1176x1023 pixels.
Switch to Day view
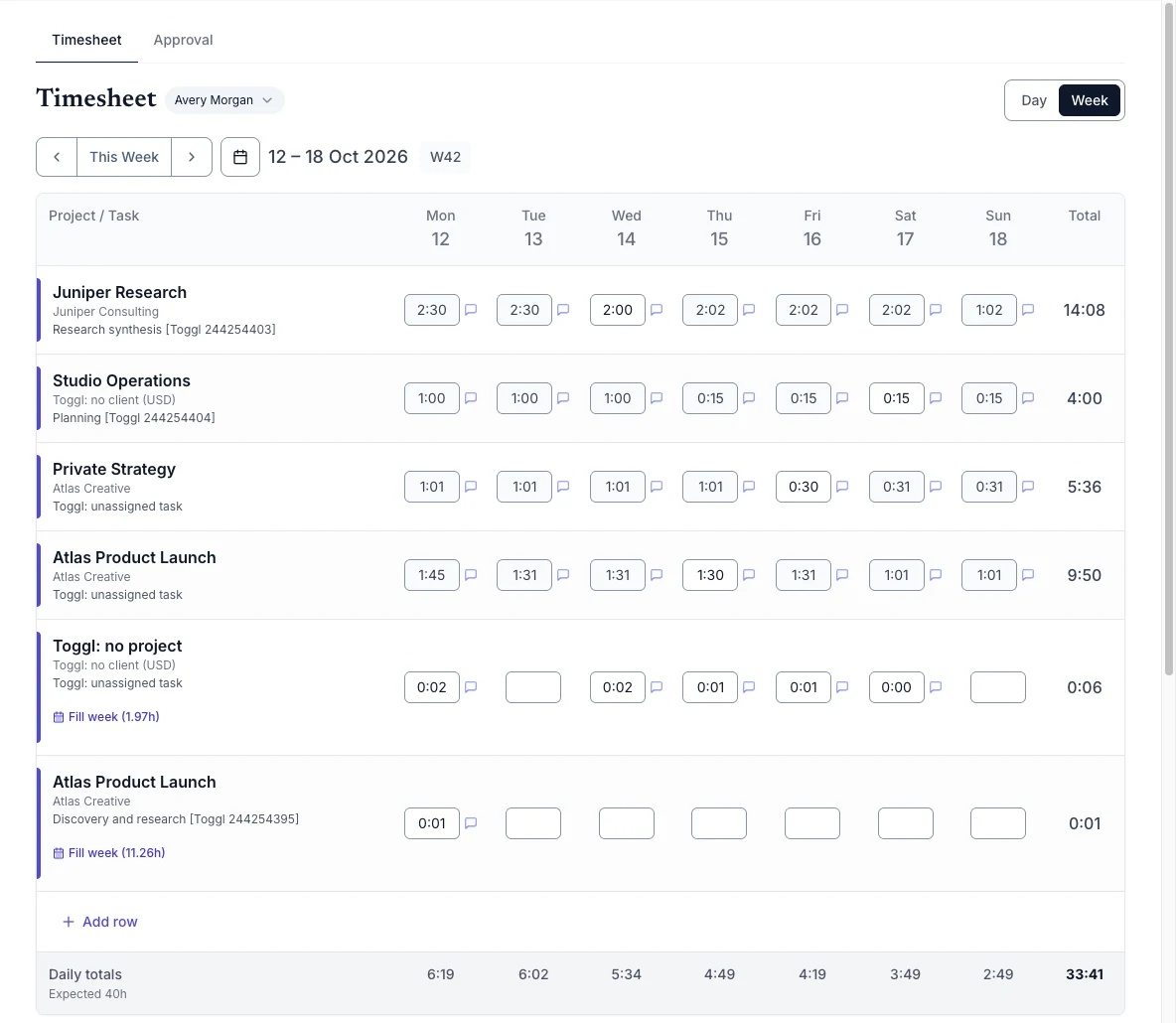1034,100
